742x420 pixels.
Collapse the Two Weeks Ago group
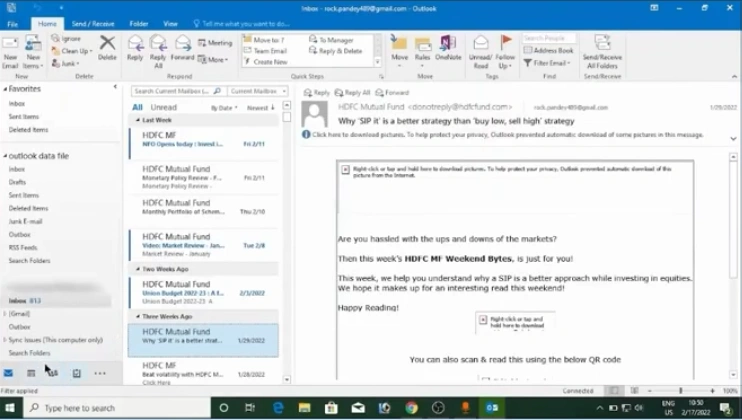138,269
